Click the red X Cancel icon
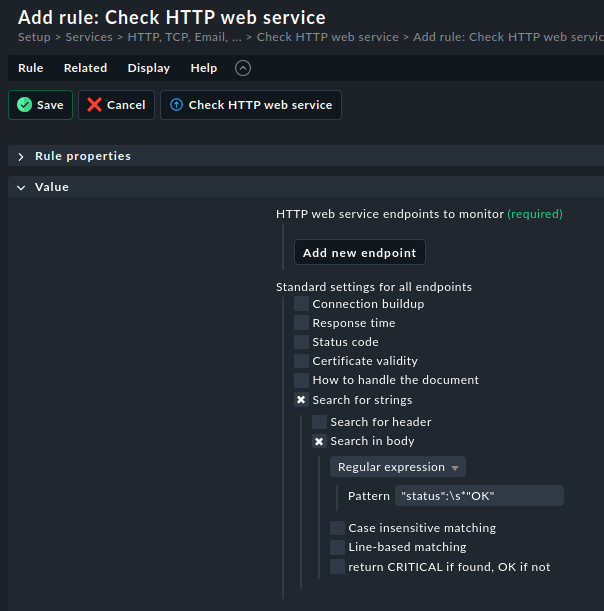 pyautogui.click(x=94, y=105)
